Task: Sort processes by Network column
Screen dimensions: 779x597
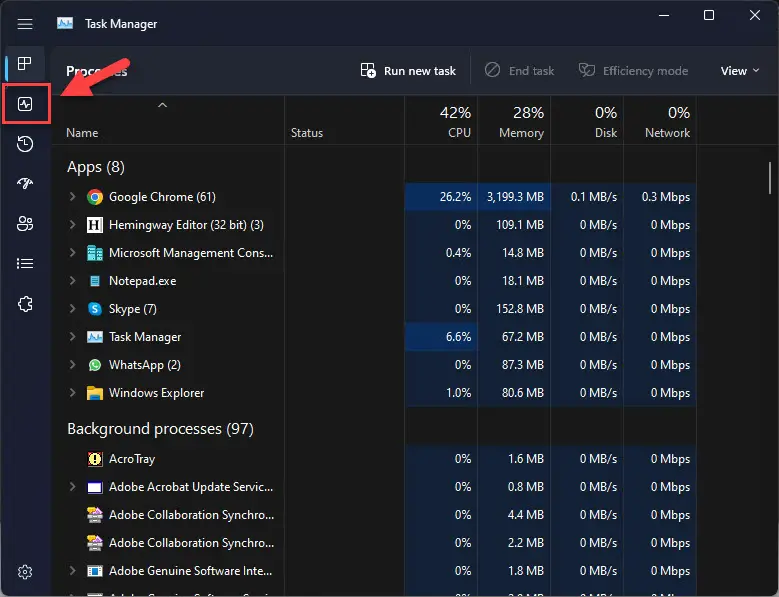Action: click(x=660, y=121)
